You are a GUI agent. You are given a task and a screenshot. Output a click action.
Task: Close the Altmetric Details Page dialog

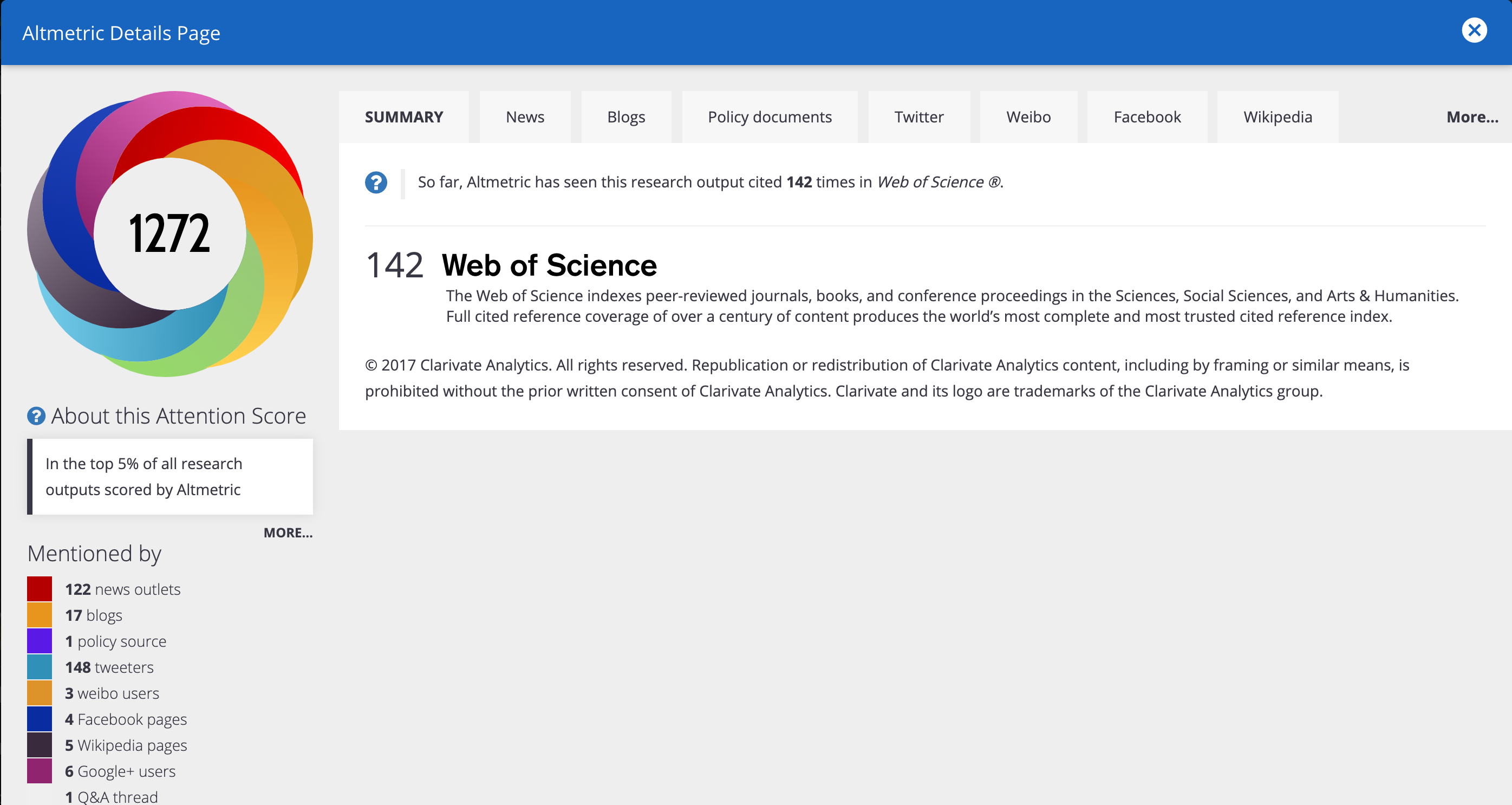(1474, 30)
